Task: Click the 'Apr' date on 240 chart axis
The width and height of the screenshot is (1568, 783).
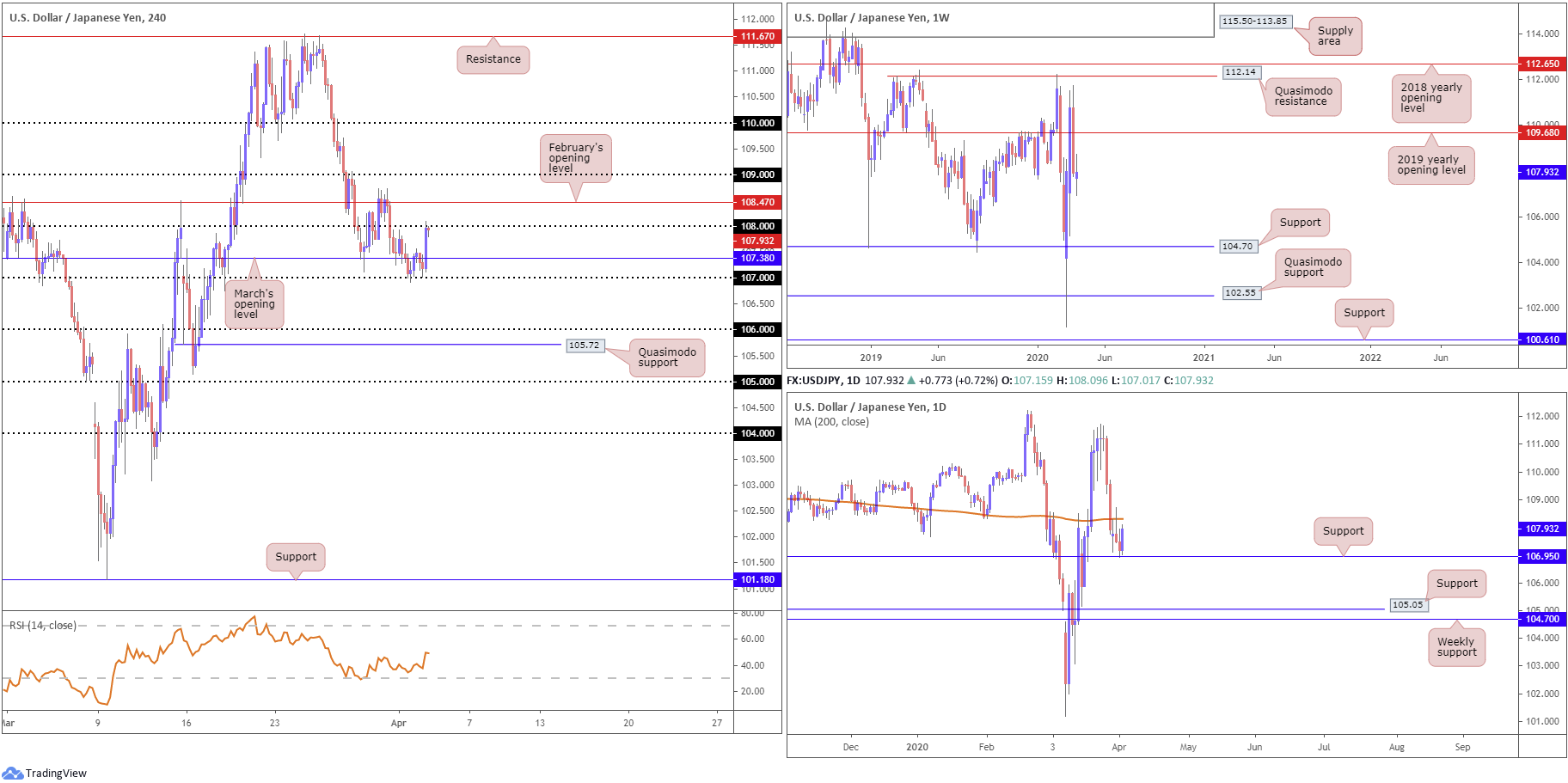Action: 398,723
